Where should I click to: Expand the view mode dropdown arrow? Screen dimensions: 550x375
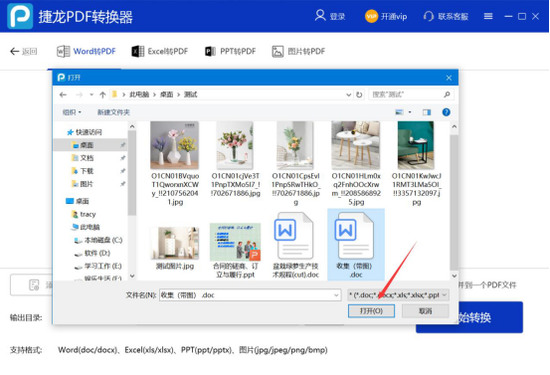tap(410, 112)
